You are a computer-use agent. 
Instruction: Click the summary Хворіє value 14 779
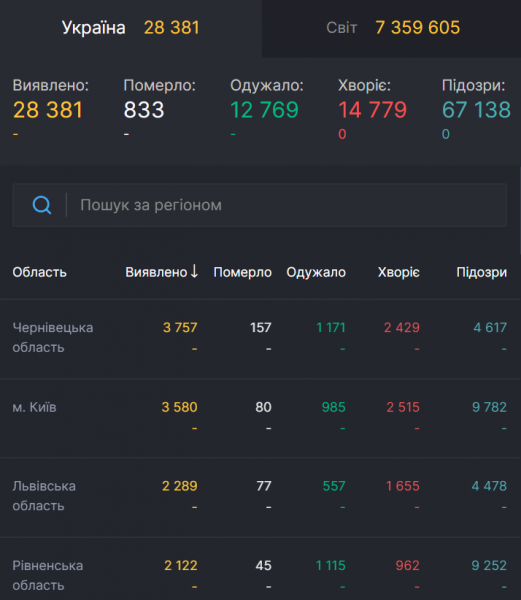coord(372,110)
